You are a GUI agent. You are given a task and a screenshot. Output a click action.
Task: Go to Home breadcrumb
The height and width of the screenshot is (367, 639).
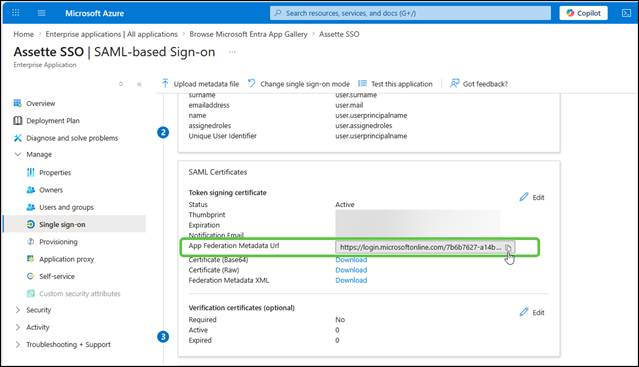(x=24, y=34)
